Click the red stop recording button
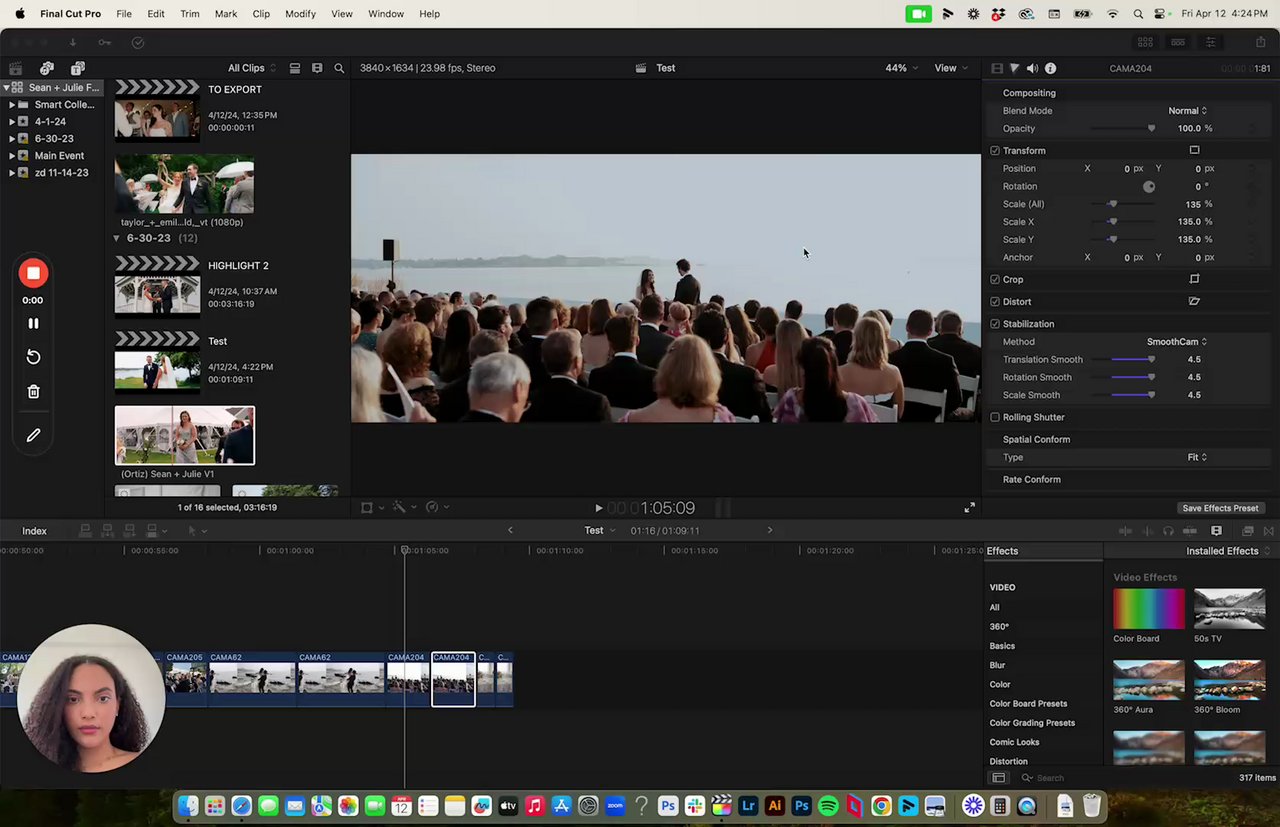The image size is (1280, 827). [33, 273]
